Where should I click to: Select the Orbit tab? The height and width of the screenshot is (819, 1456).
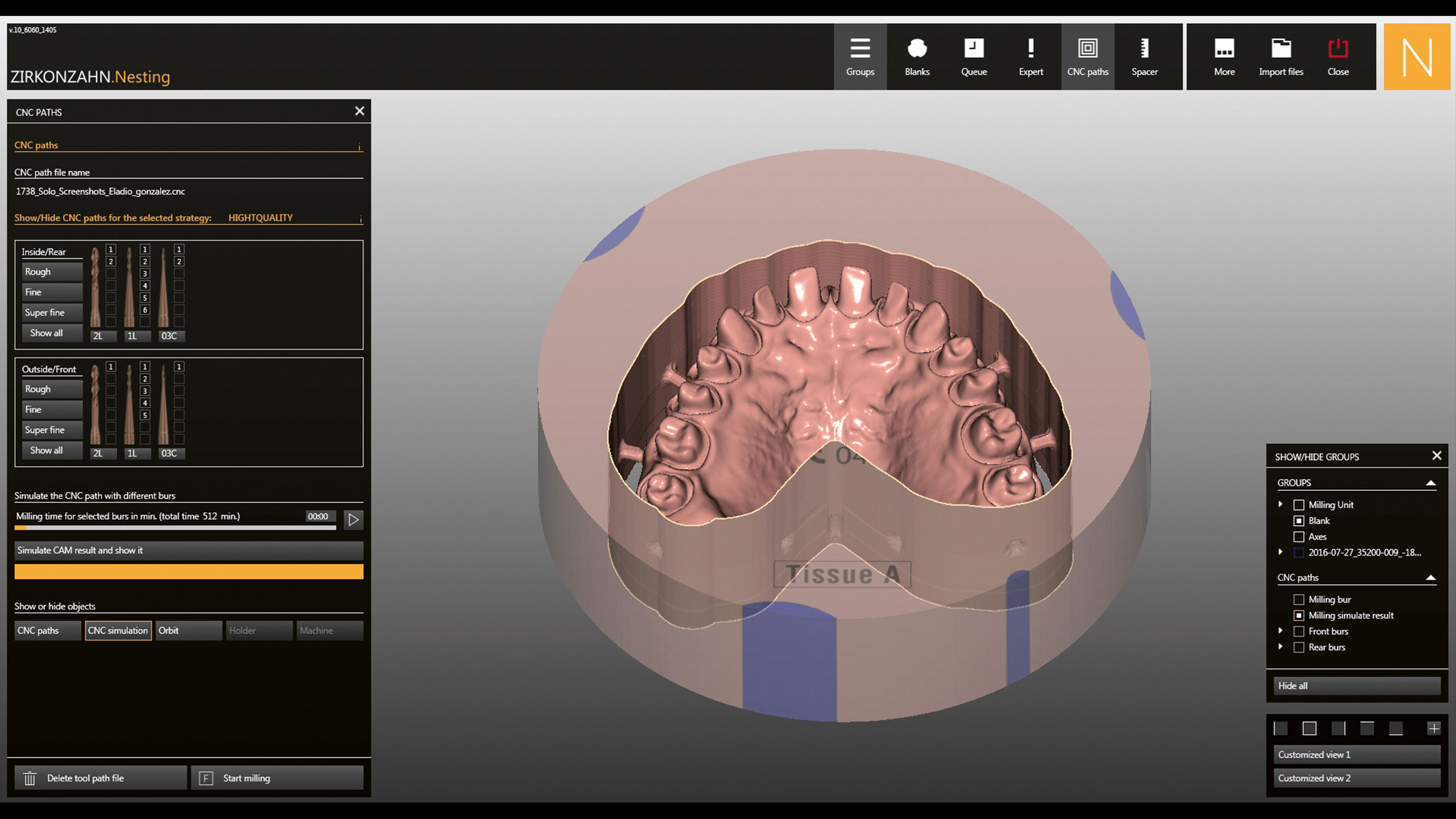188,631
